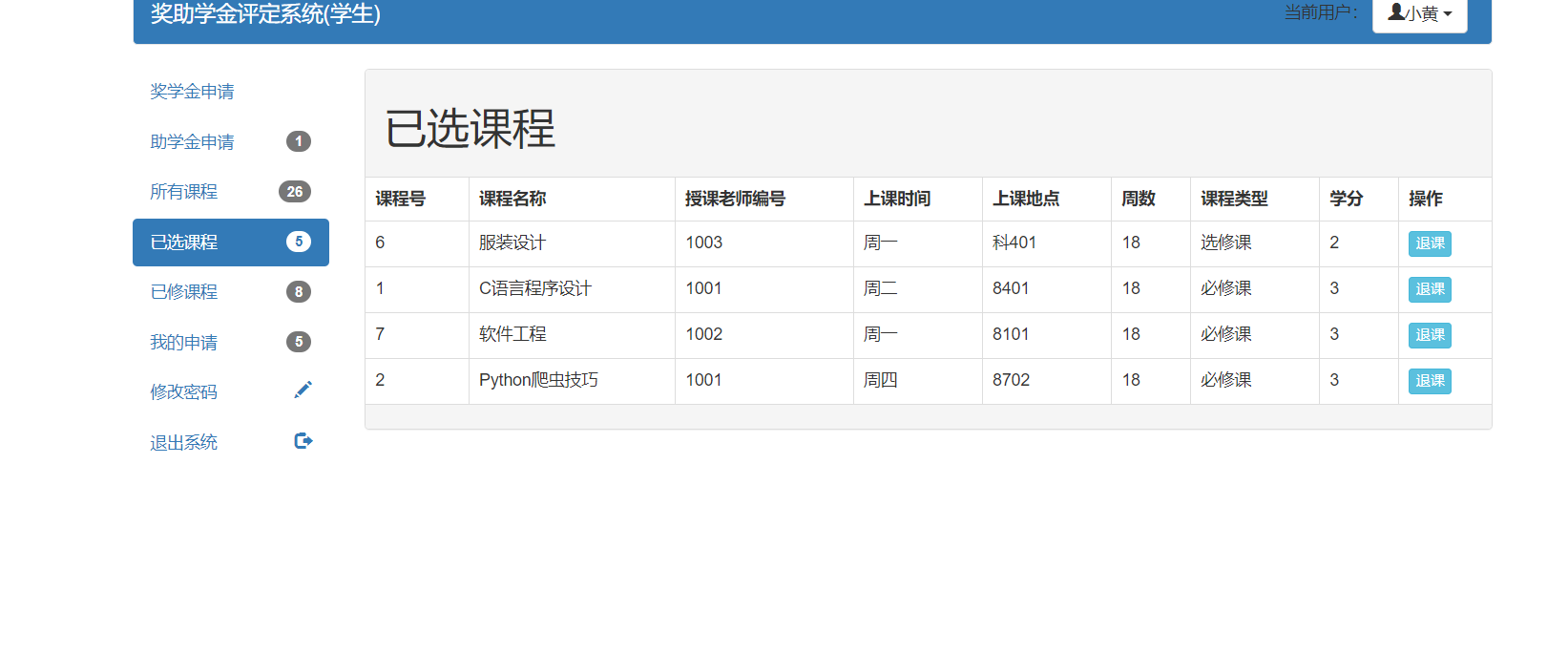Click 退课 for C语言程序设计
1568x654 pixels.
(x=1430, y=289)
